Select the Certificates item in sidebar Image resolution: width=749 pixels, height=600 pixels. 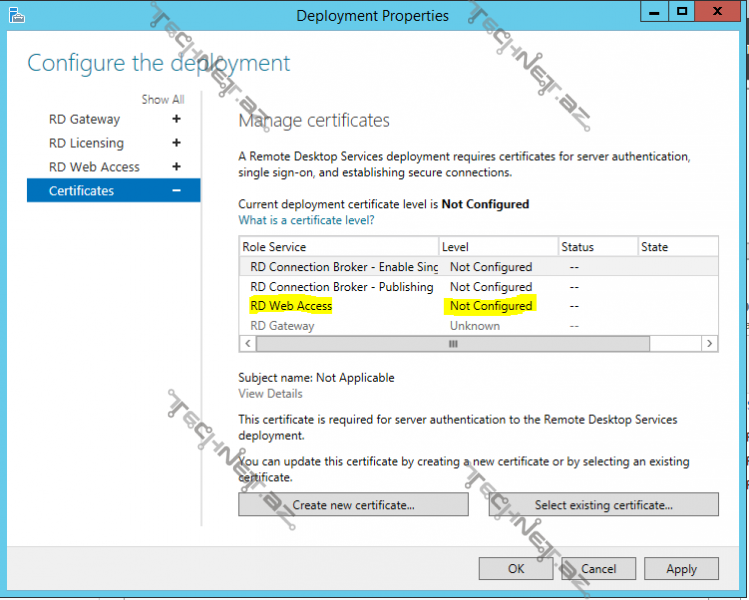[82, 191]
